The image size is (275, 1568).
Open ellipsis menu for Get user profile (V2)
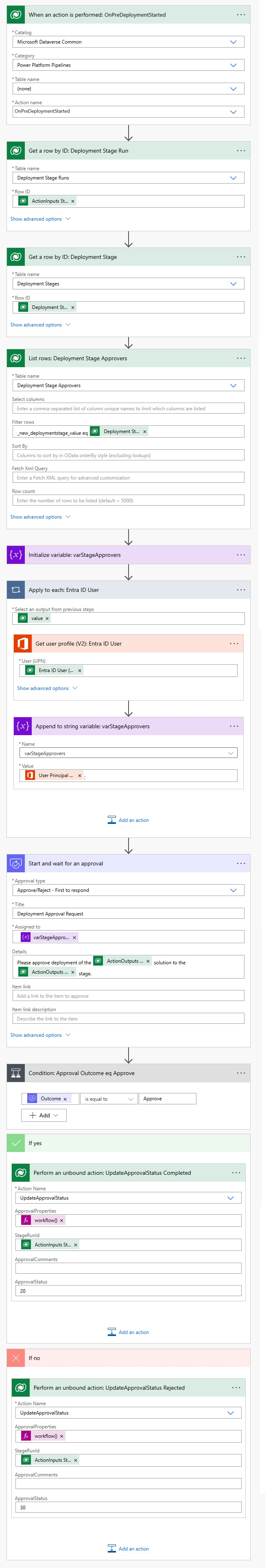234,644
